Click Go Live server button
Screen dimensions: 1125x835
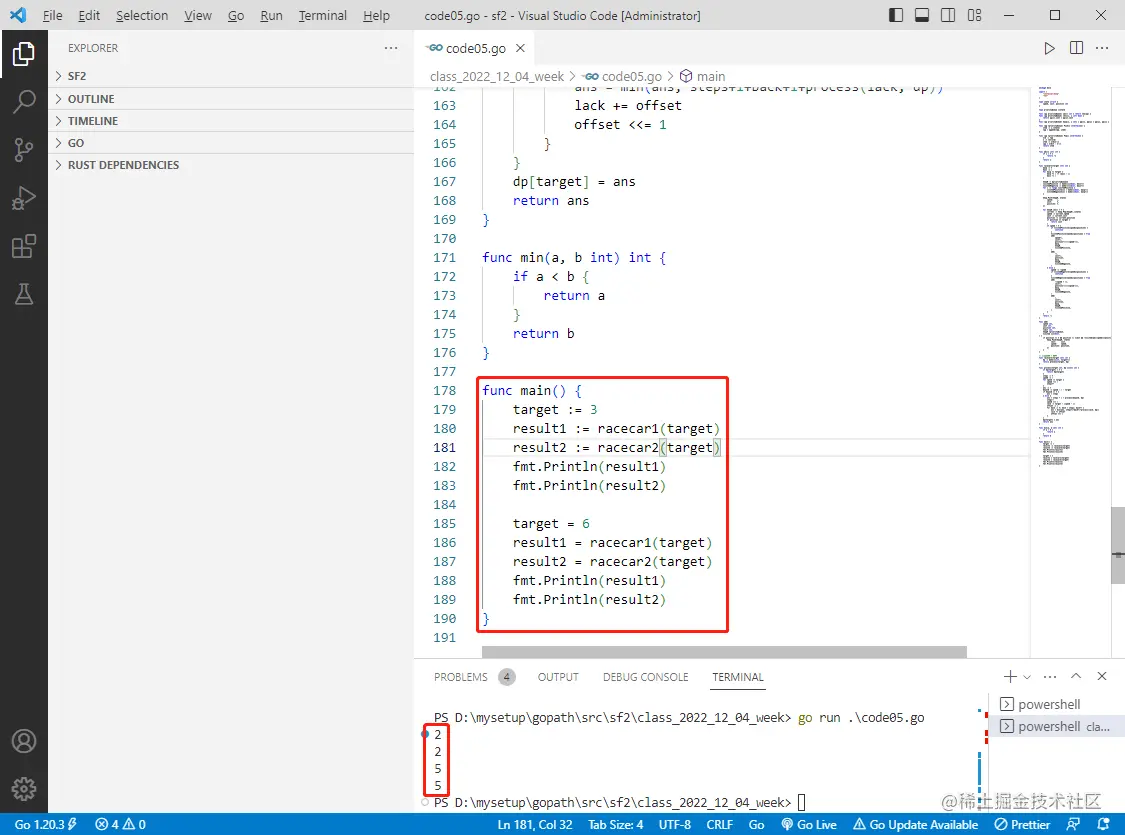809,824
